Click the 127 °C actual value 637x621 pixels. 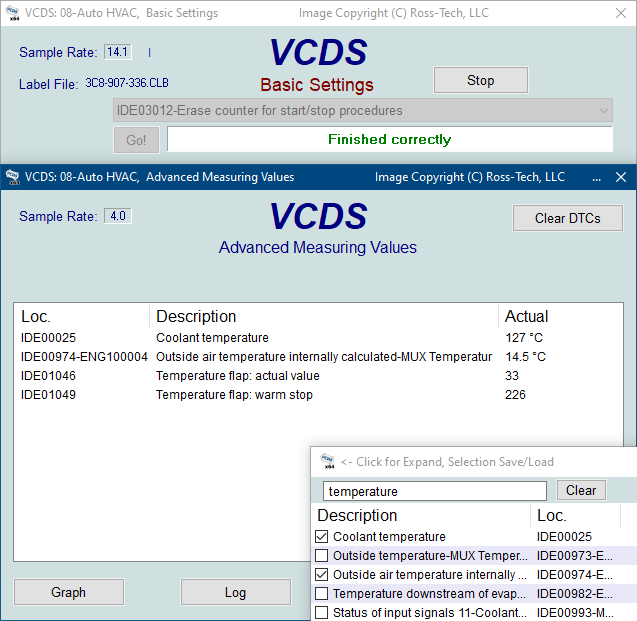pos(524,338)
